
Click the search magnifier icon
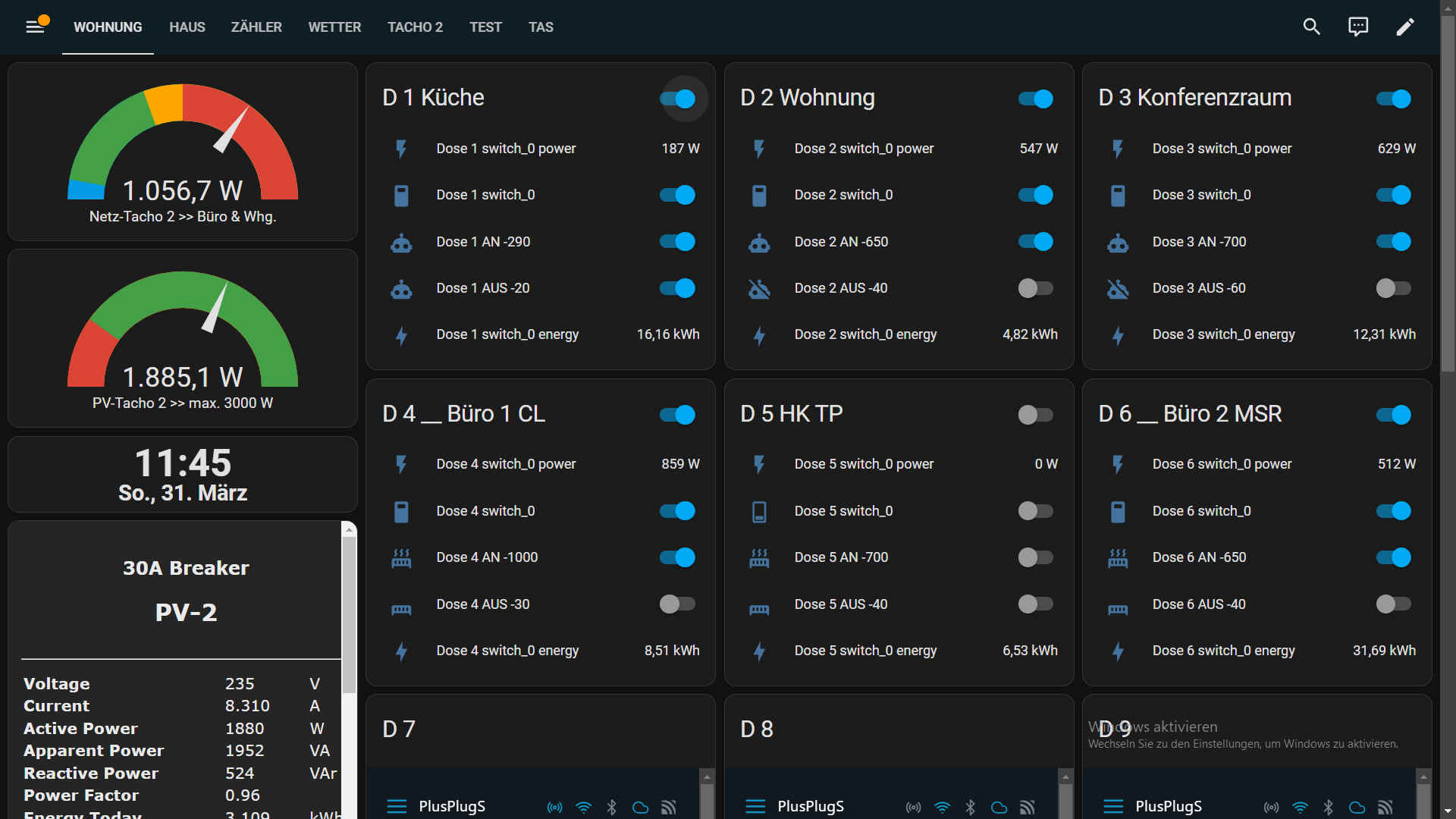[x=1311, y=27]
